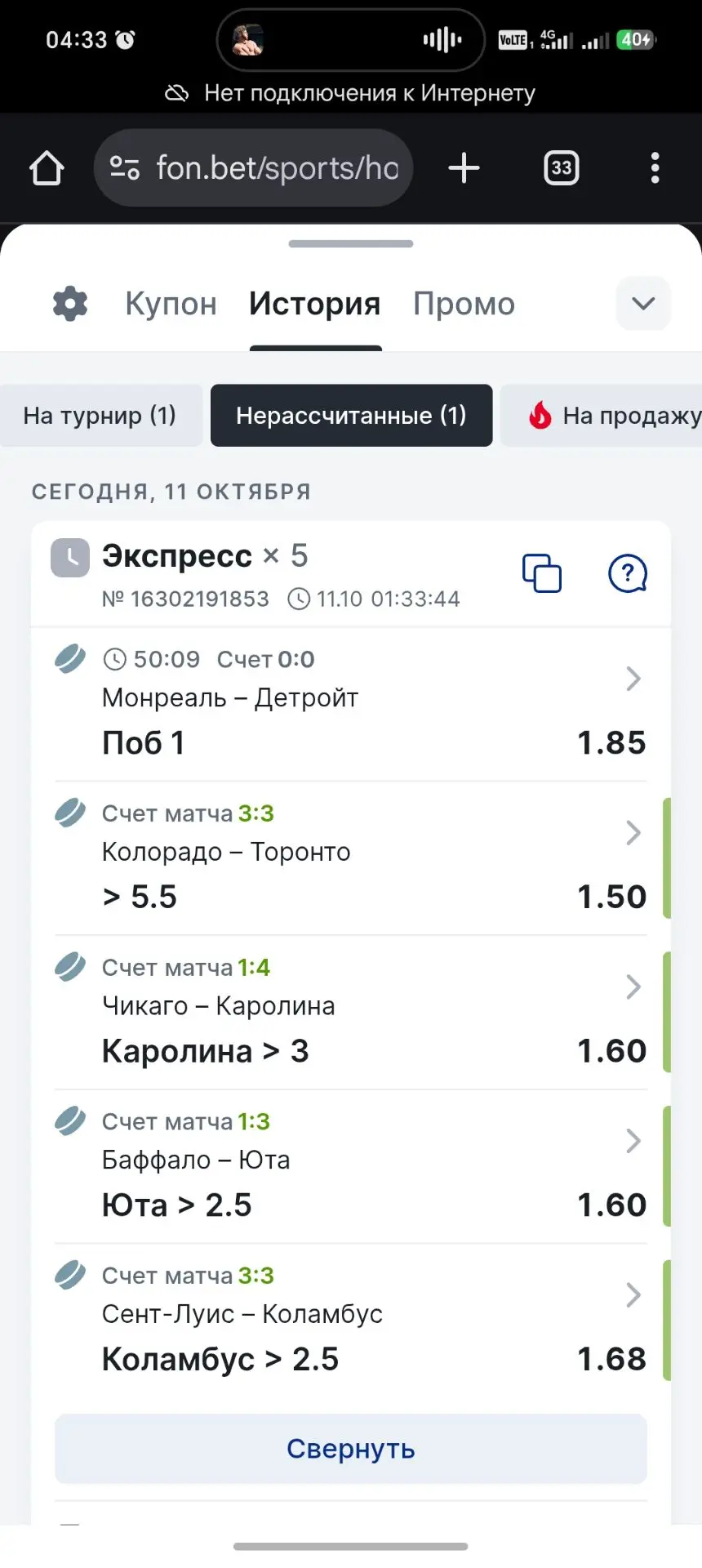Open a new browser tab with plus
Viewport: 702px width, 1568px height.
(464, 168)
